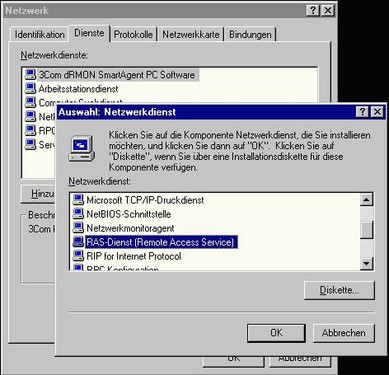Screen dimensions: 389x375
Task: Open the Netzwerkkarte tab
Action: click(x=191, y=34)
